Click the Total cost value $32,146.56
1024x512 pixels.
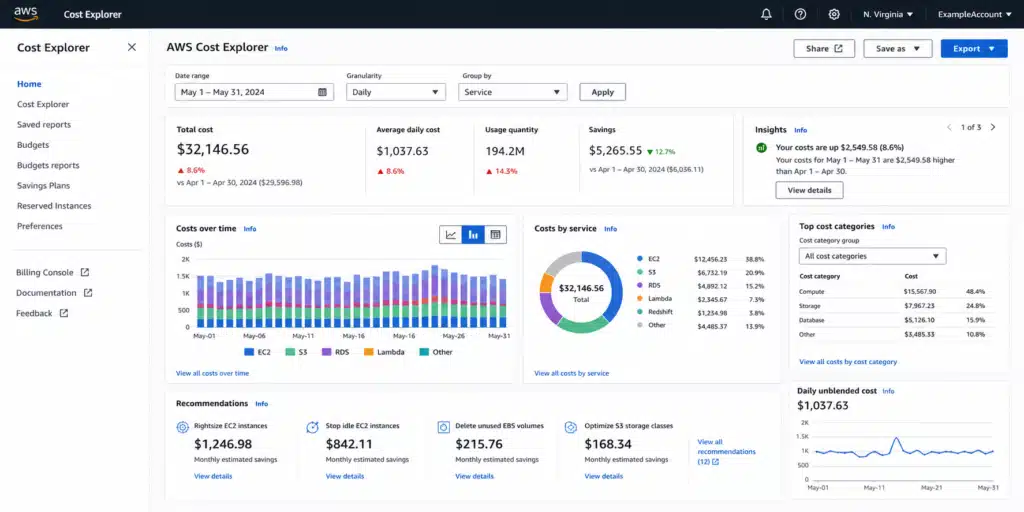[x=213, y=149]
